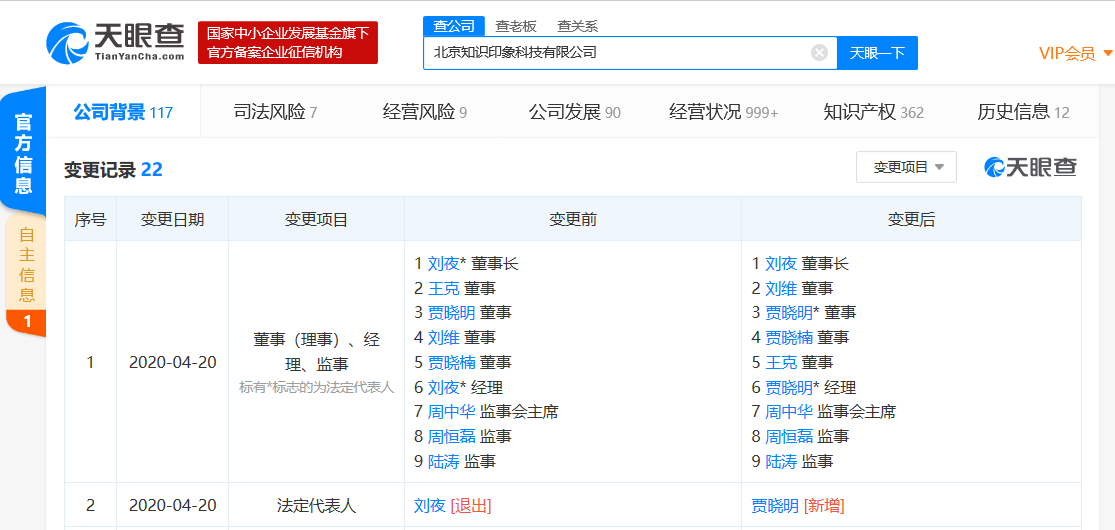Expand the VIP会员 dropdown menu
This screenshot has width=1115, height=530.
click(1076, 53)
